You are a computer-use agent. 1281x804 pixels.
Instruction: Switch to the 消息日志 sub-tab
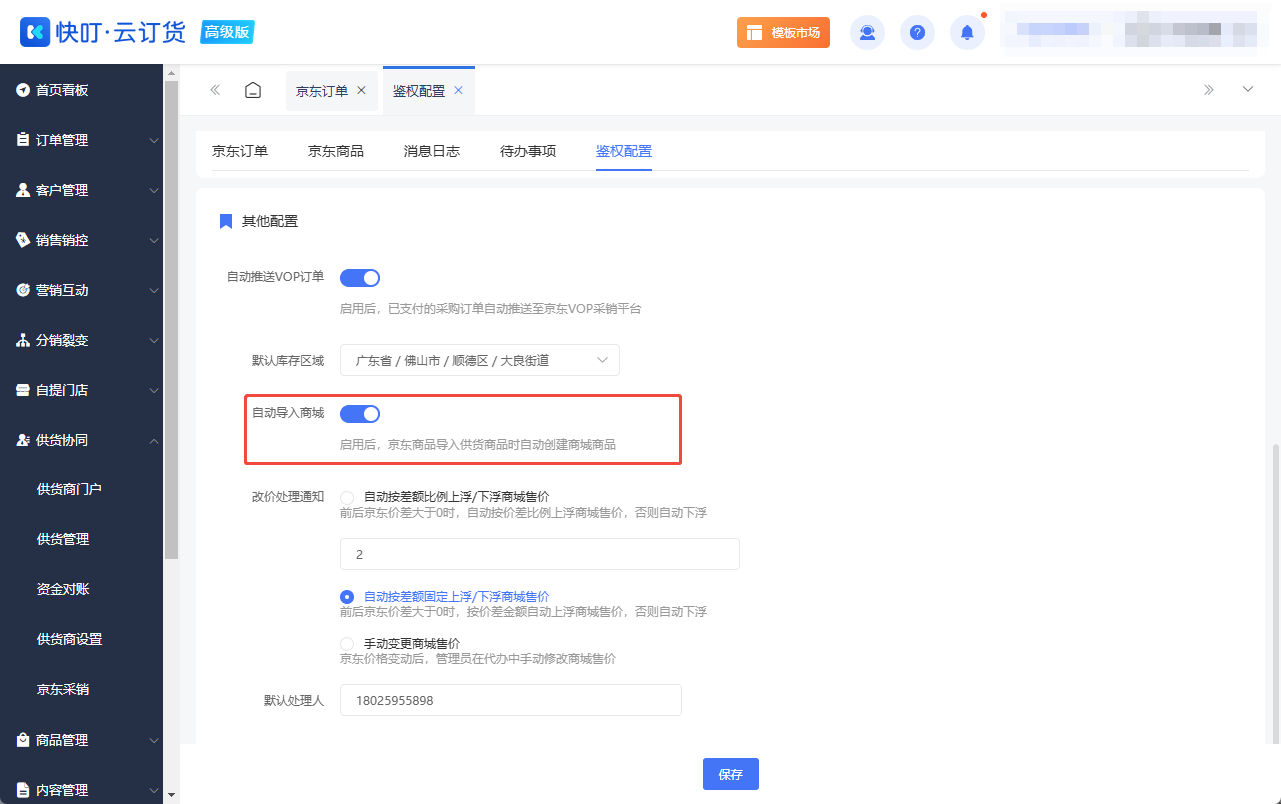[432, 151]
